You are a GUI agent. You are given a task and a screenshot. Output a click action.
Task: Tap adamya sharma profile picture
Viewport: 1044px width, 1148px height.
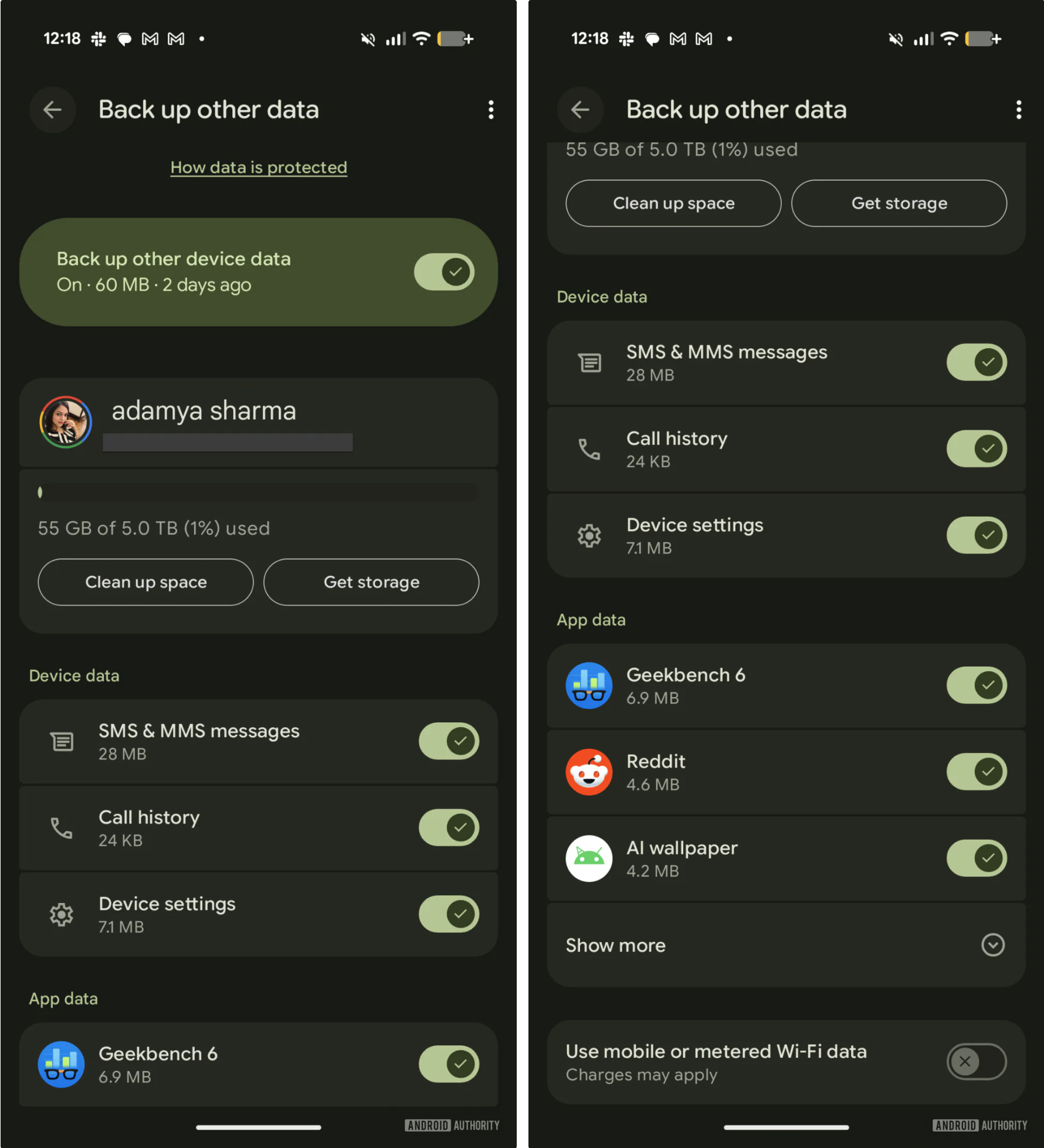click(x=66, y=422)
